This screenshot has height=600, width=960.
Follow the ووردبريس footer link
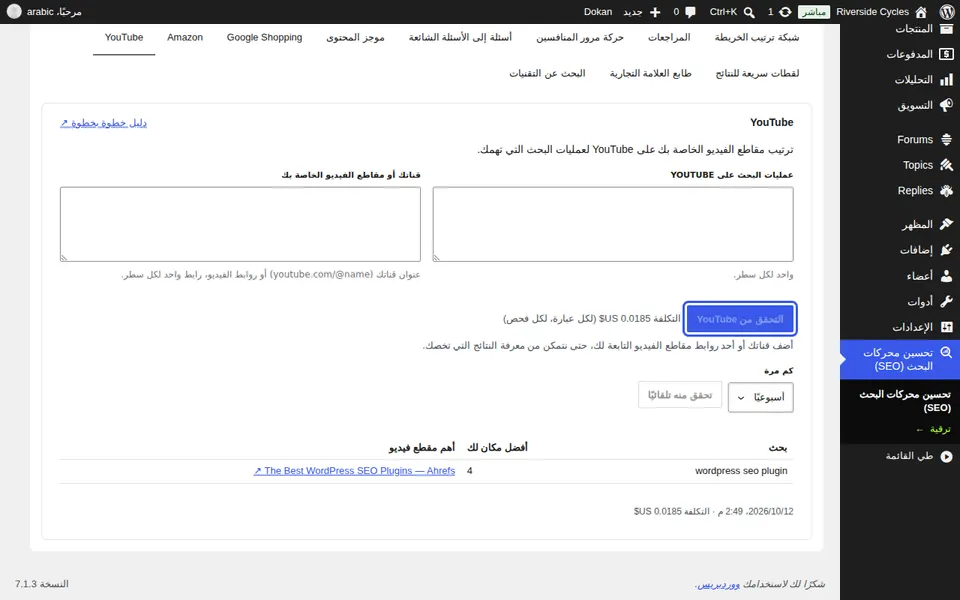[x=719, y=585]
